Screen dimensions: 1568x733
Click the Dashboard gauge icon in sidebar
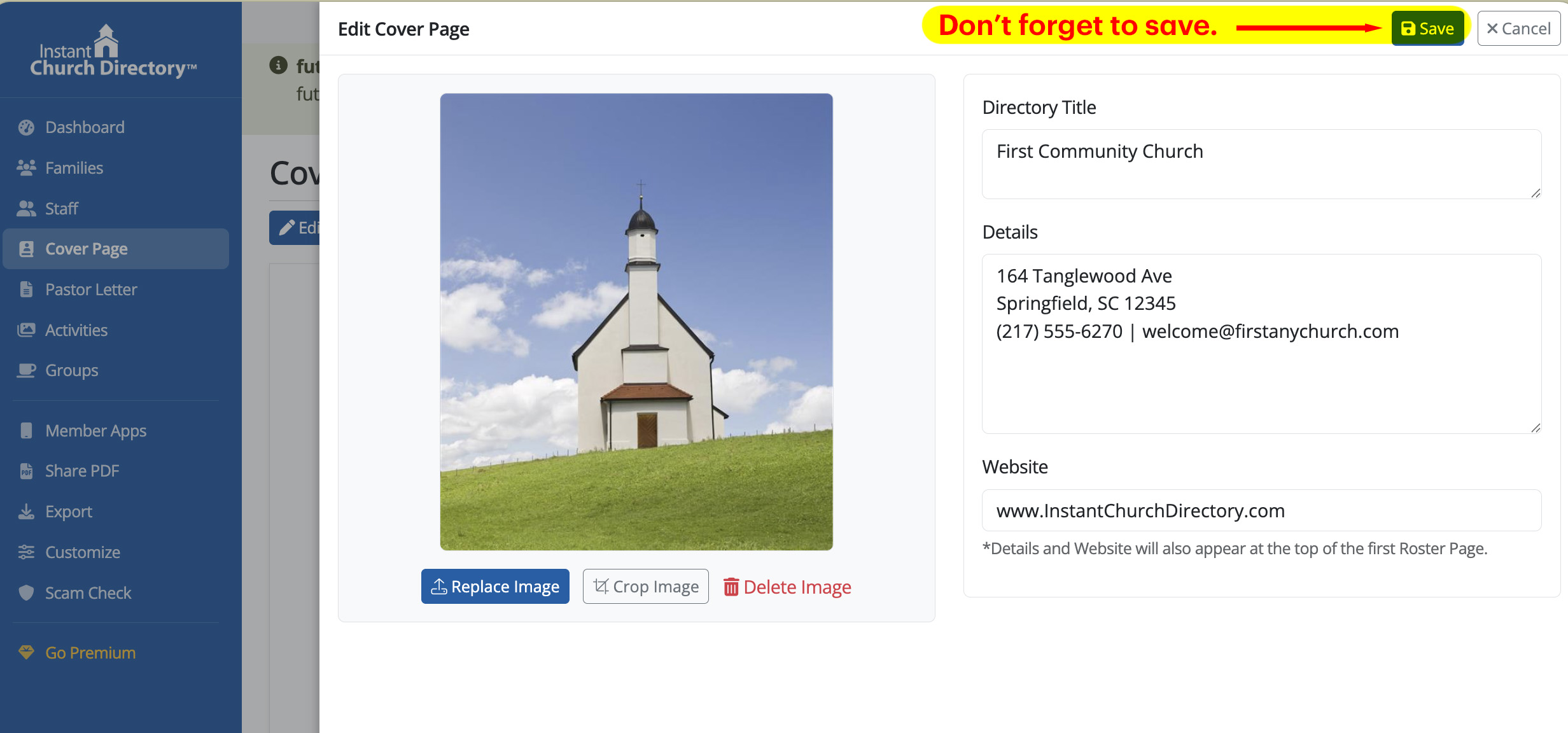(26, 127)
